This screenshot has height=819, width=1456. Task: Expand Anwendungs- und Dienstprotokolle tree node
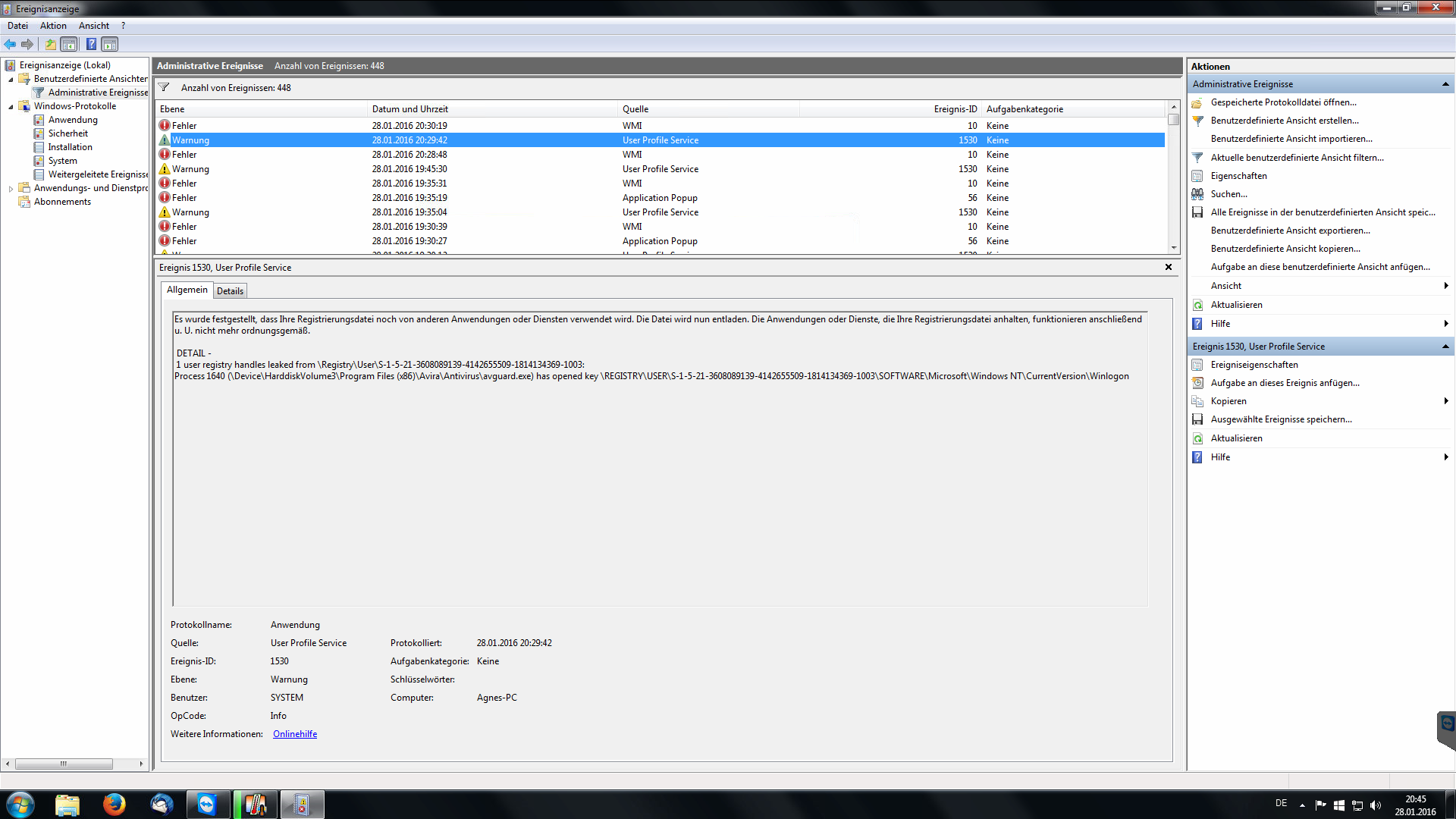(11, 189)
